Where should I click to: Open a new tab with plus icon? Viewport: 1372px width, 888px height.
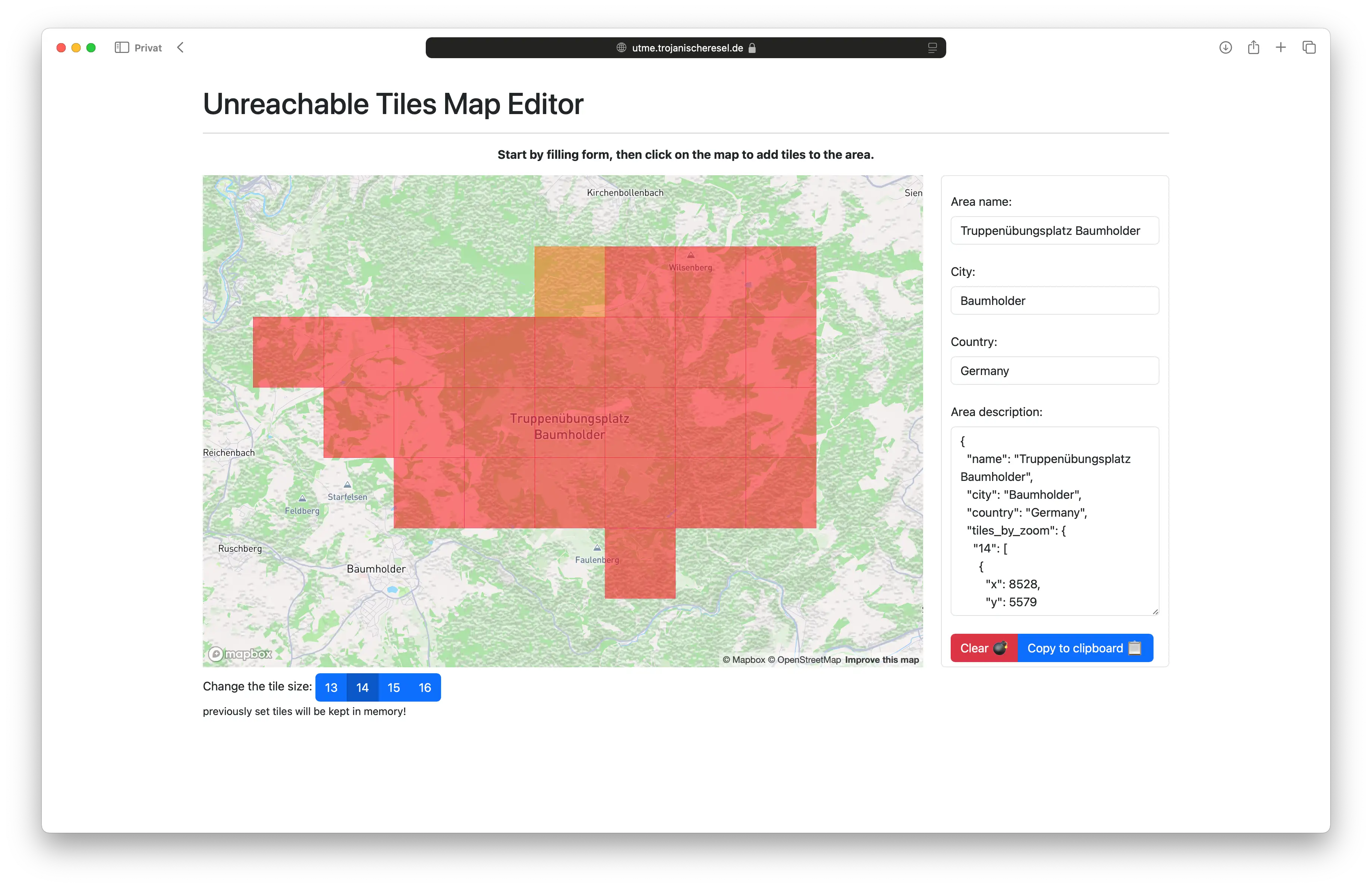(x=1281, y=47)
